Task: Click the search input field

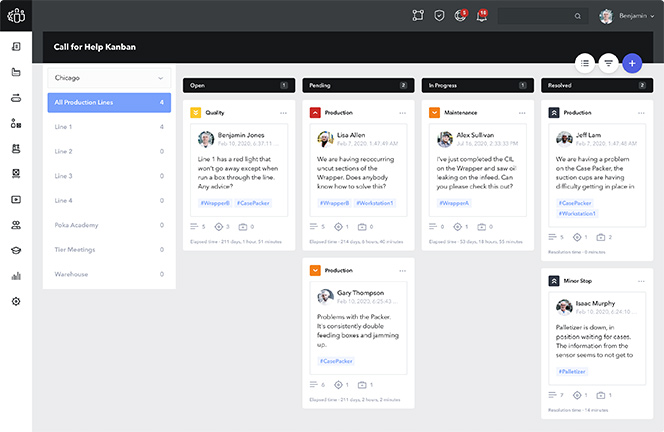Action: 538,16
